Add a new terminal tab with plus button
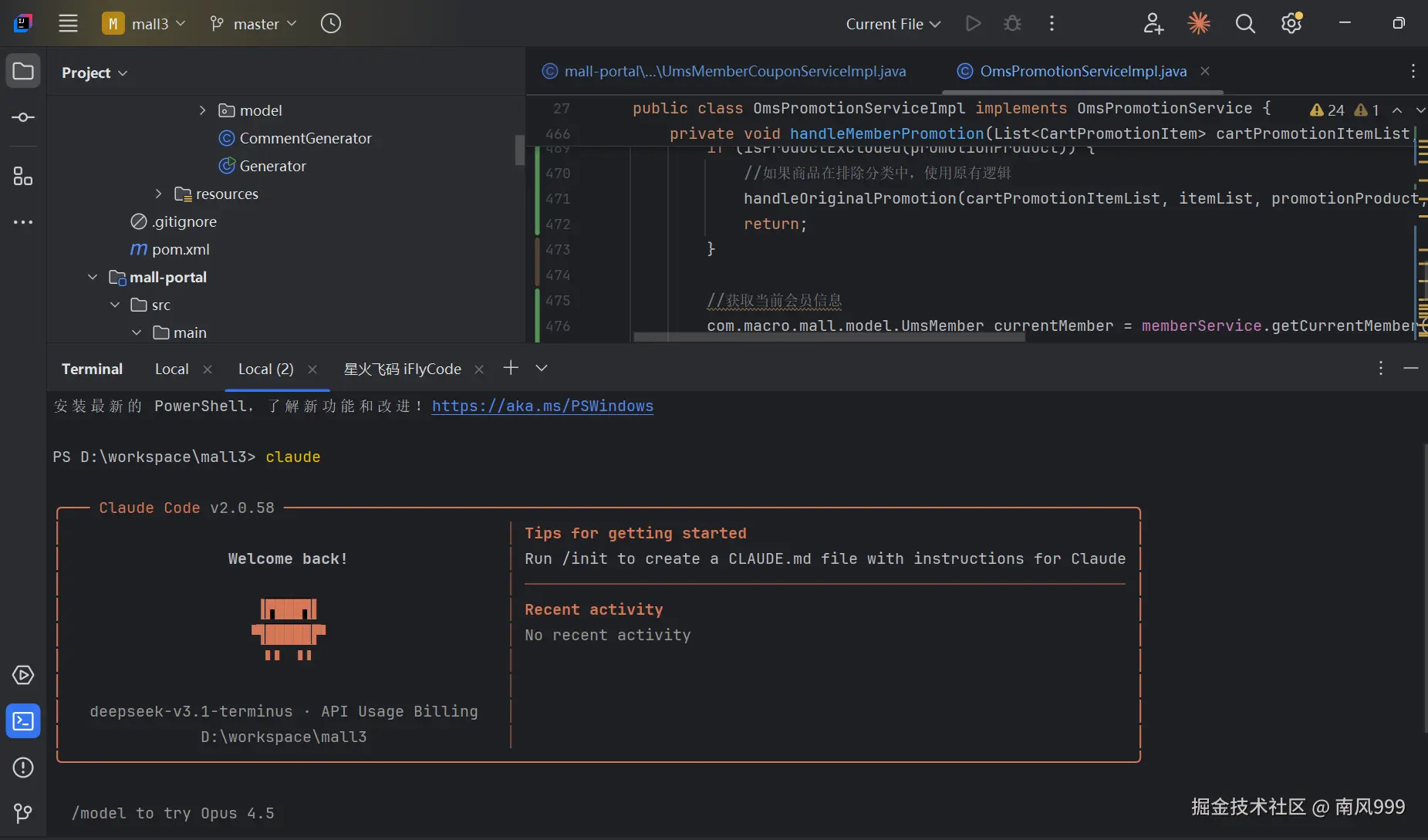This screenshot has height=840, width=1428. pos(510,368)
